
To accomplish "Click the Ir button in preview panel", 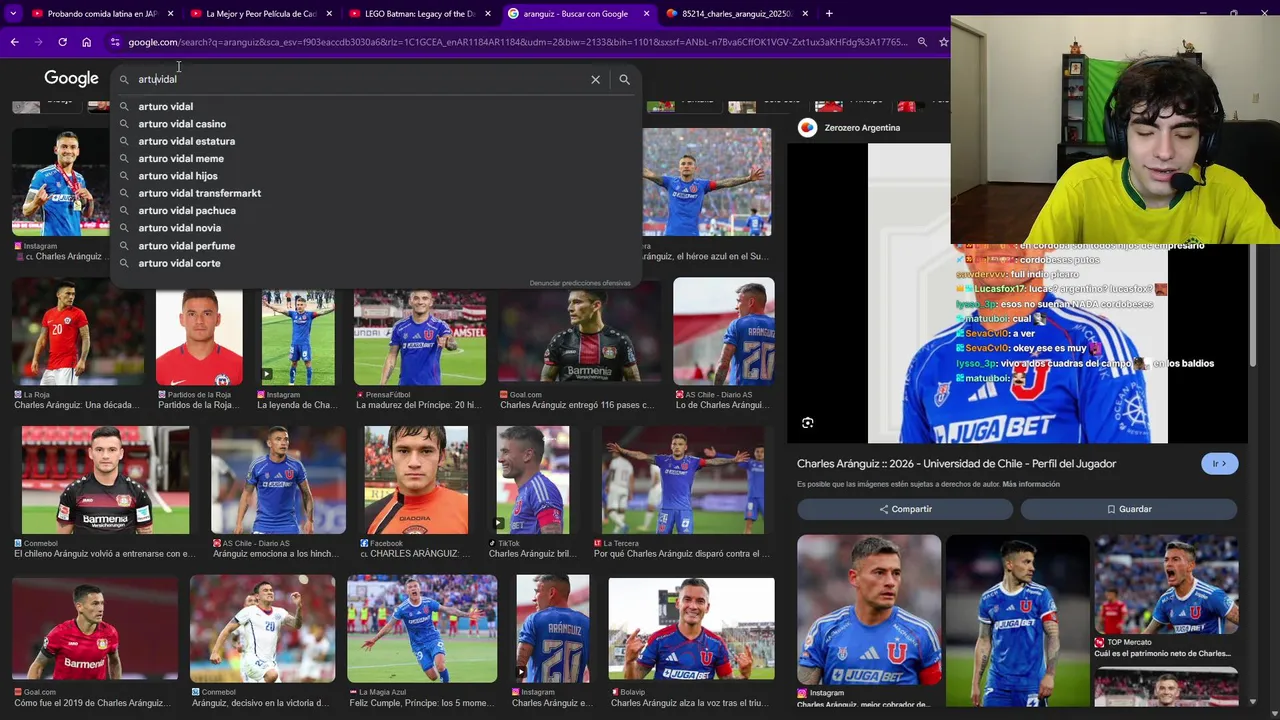I will [x=1219, y=464].
